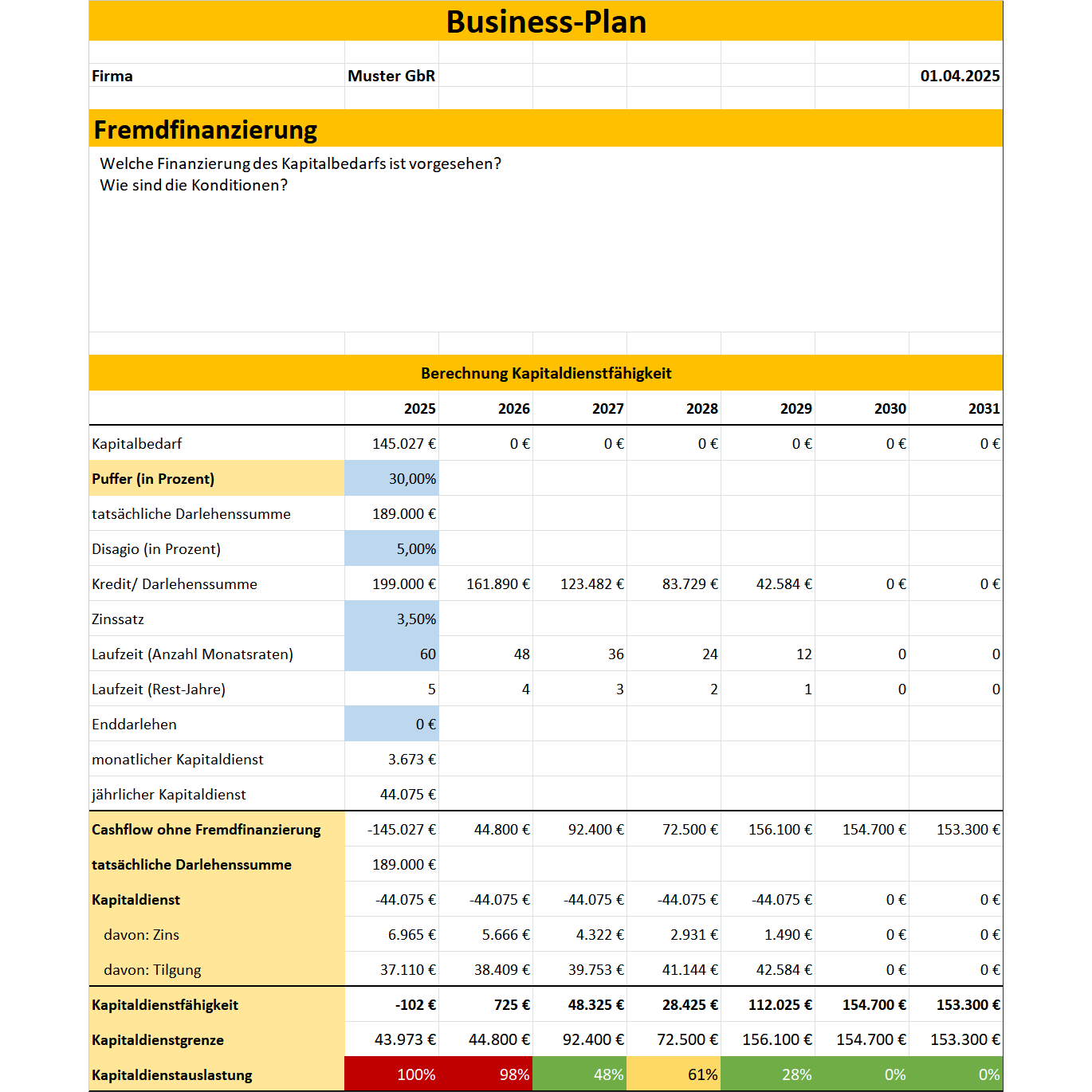Click the red 100% Kapitaldienstauslastung cell

391,1074
